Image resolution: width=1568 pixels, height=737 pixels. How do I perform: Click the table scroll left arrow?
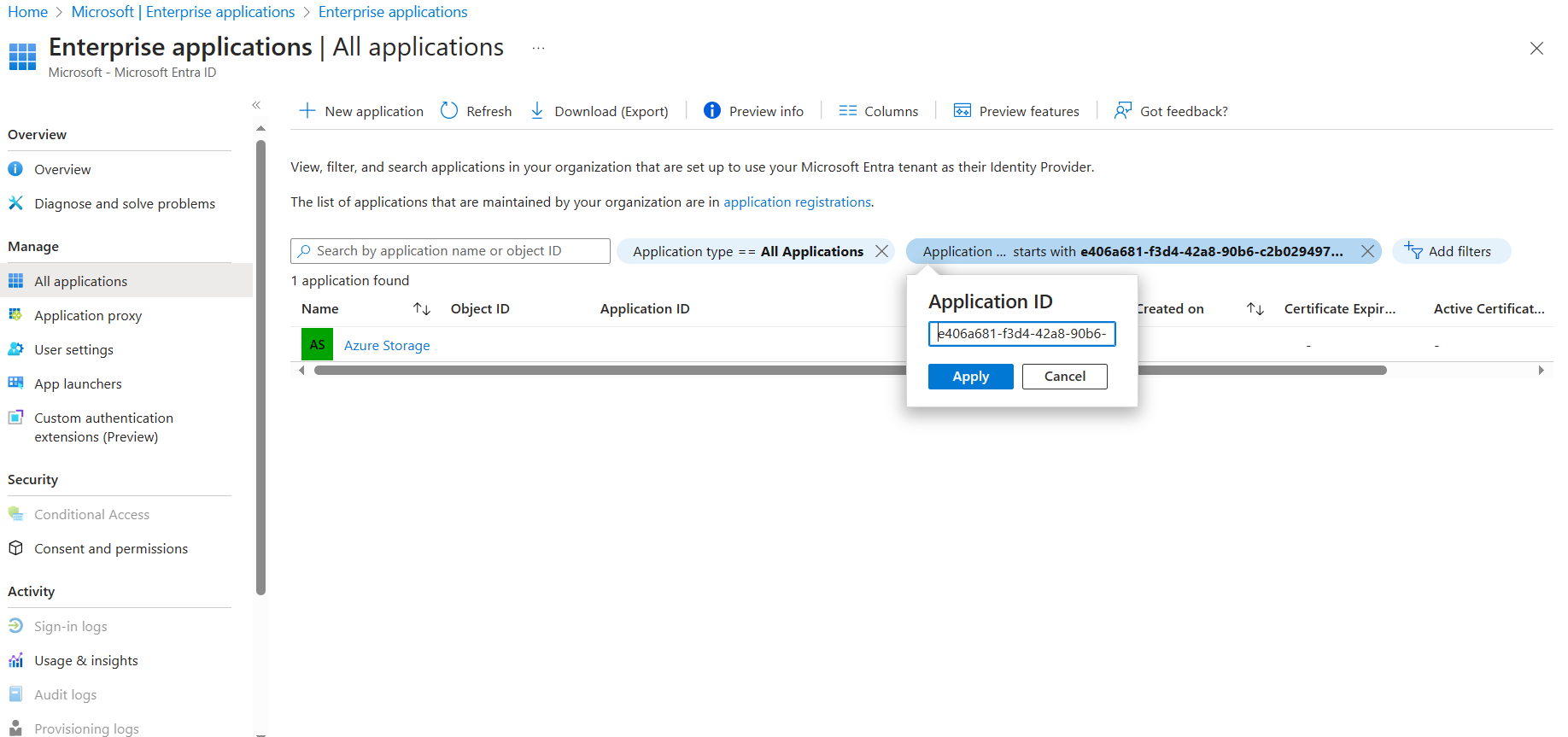pos(301,371)
